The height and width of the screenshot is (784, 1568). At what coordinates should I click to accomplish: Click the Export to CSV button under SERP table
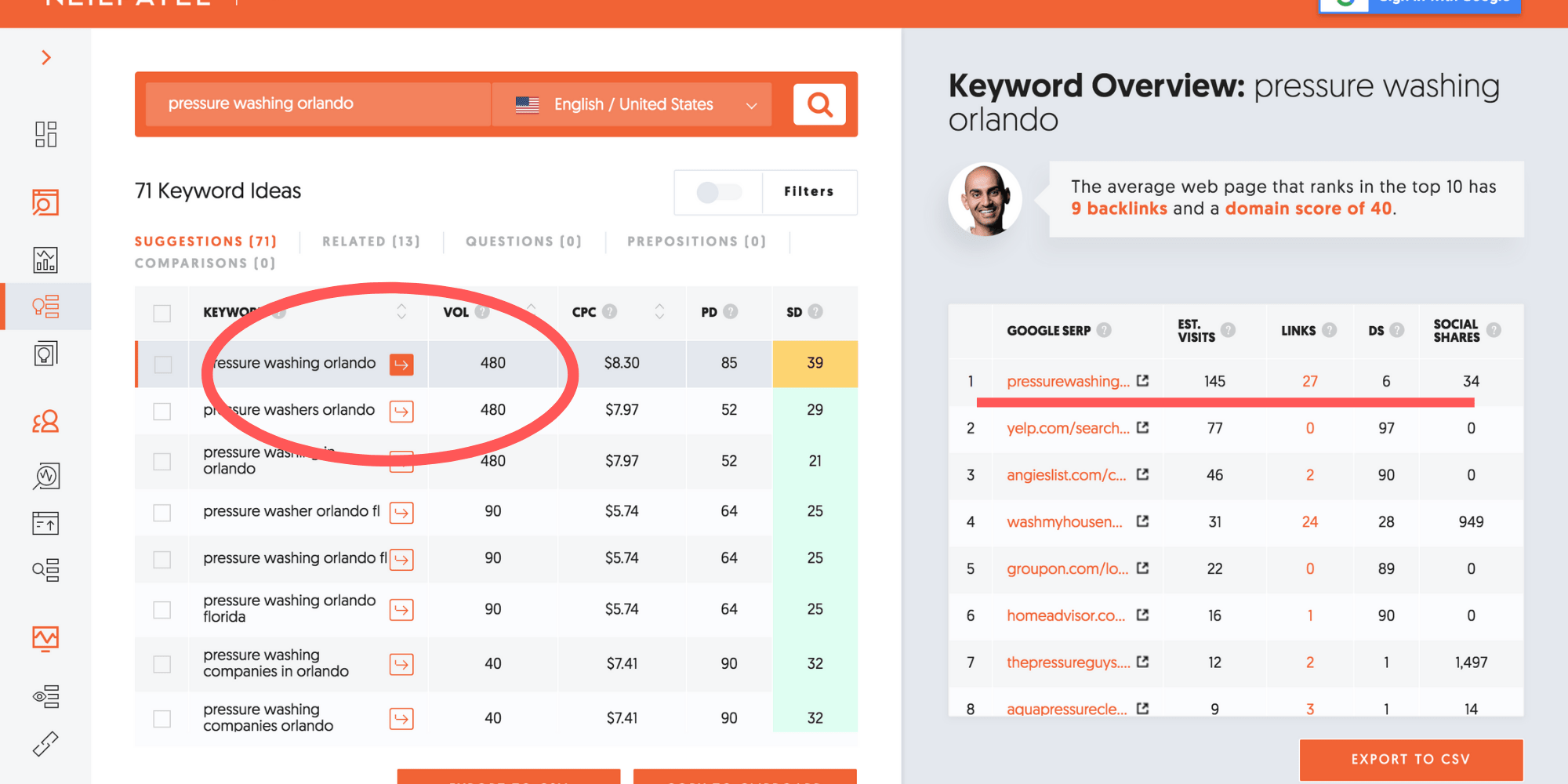(x=1411, y=759)
